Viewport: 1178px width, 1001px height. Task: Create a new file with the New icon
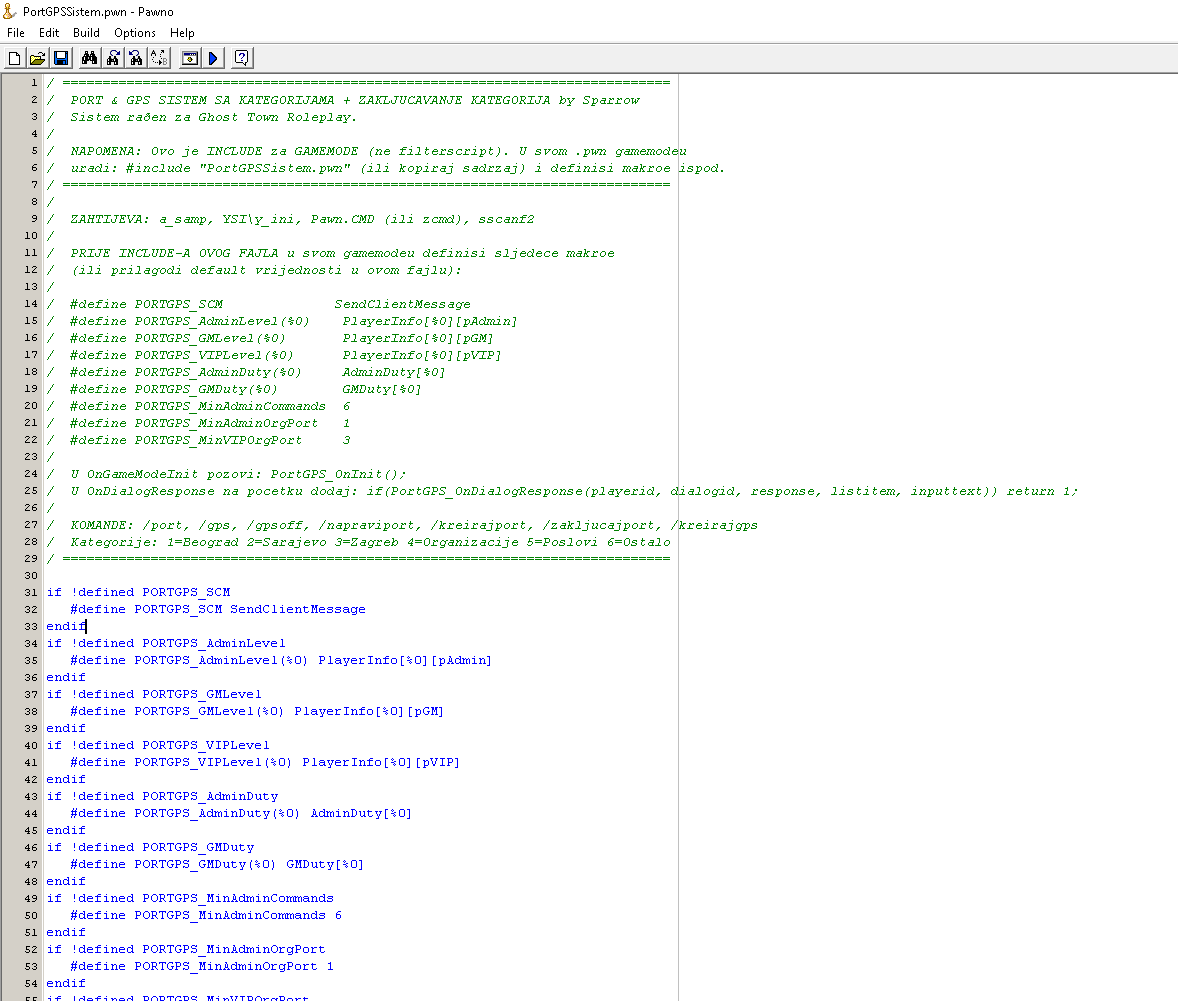click(13, 57)
